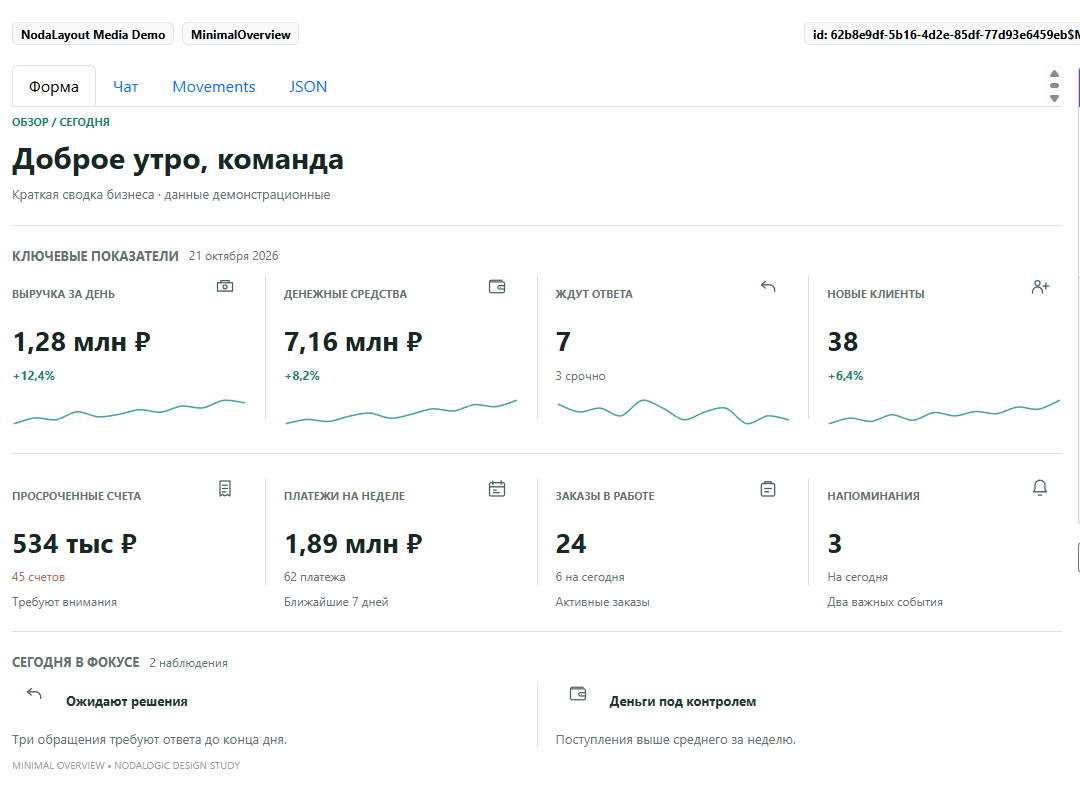The width and height of the screenshot is (1080, 804).
Task: Click the bell icon beside Напоминания
Action: [x=1040, y=488]
